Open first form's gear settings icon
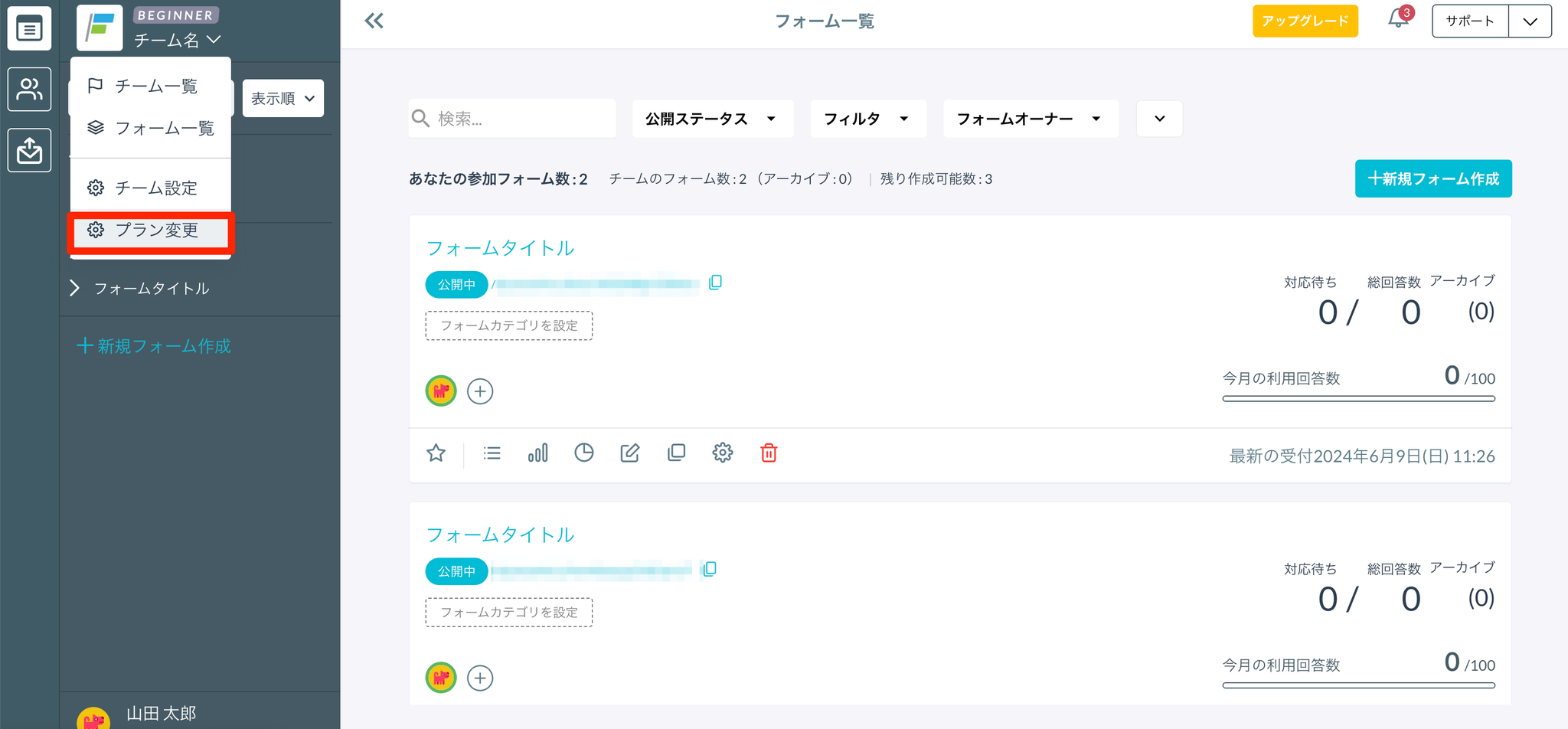The image size is (1568, 729). point(723,453)
